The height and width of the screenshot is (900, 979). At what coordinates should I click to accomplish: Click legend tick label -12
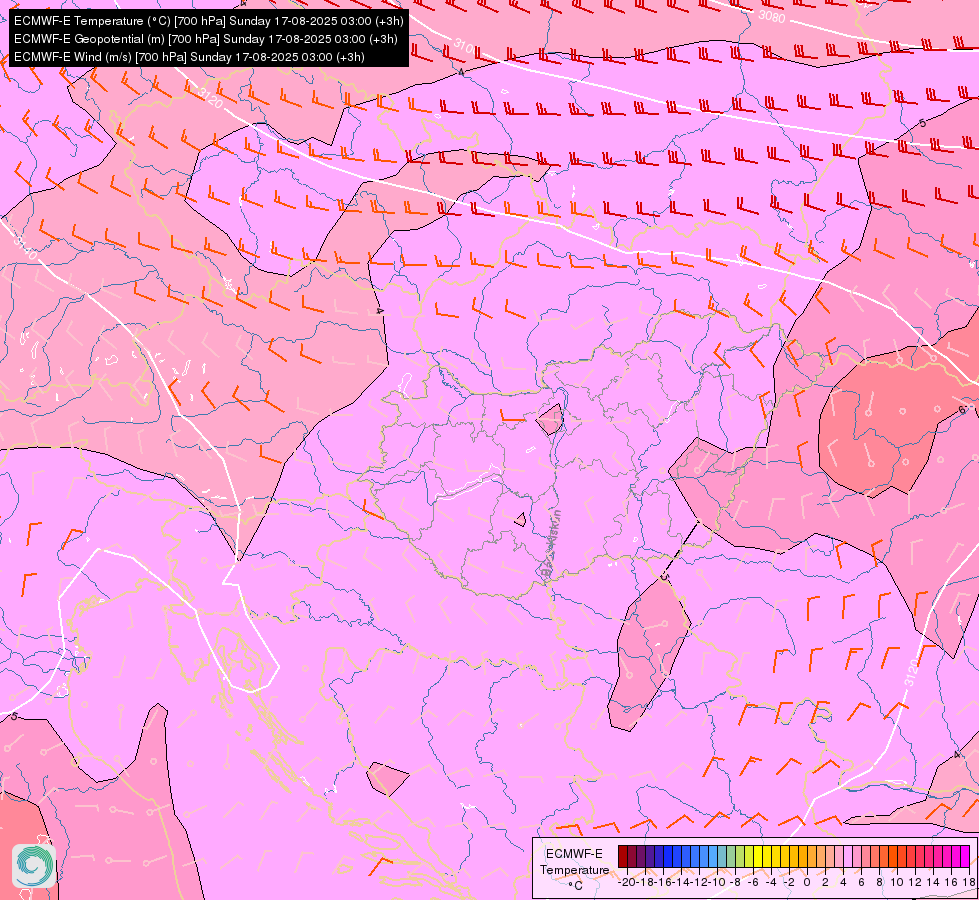click(x=699, y=883)
